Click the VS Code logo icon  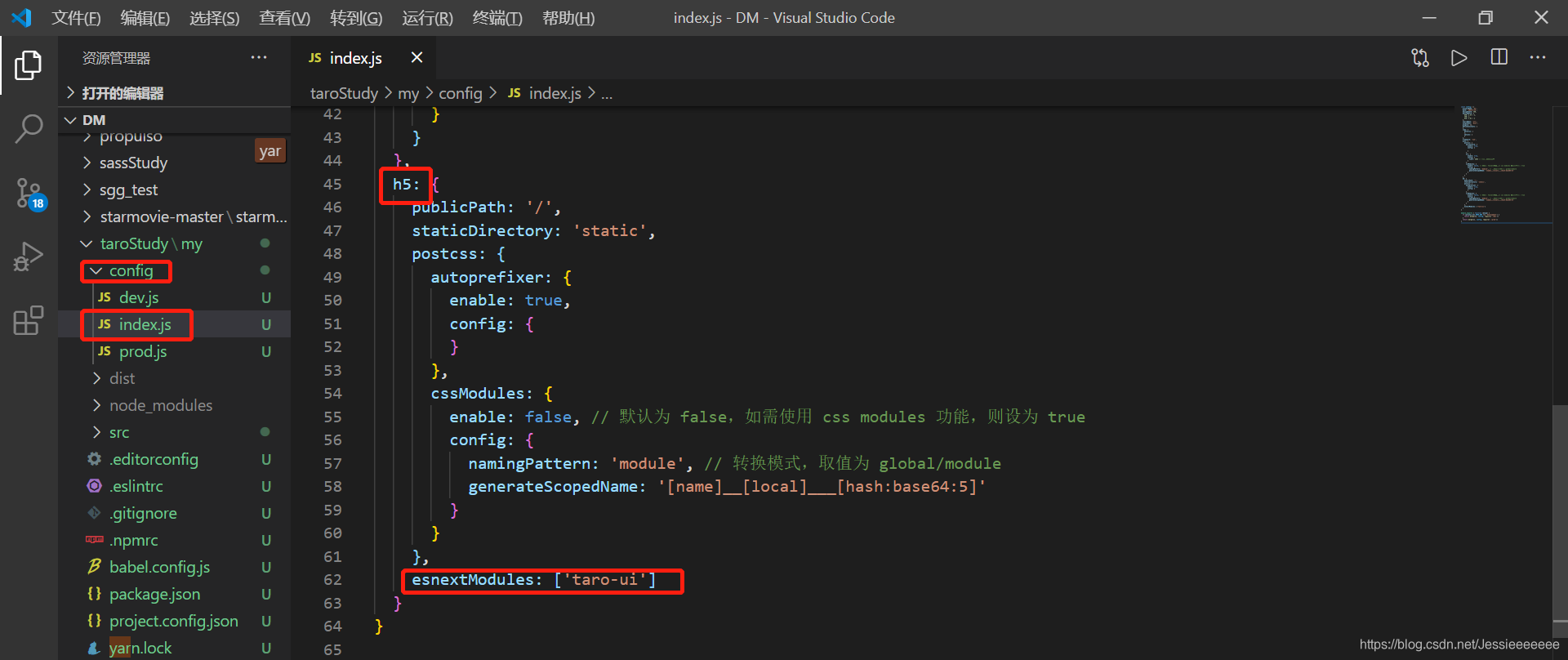tap(22, 17)
